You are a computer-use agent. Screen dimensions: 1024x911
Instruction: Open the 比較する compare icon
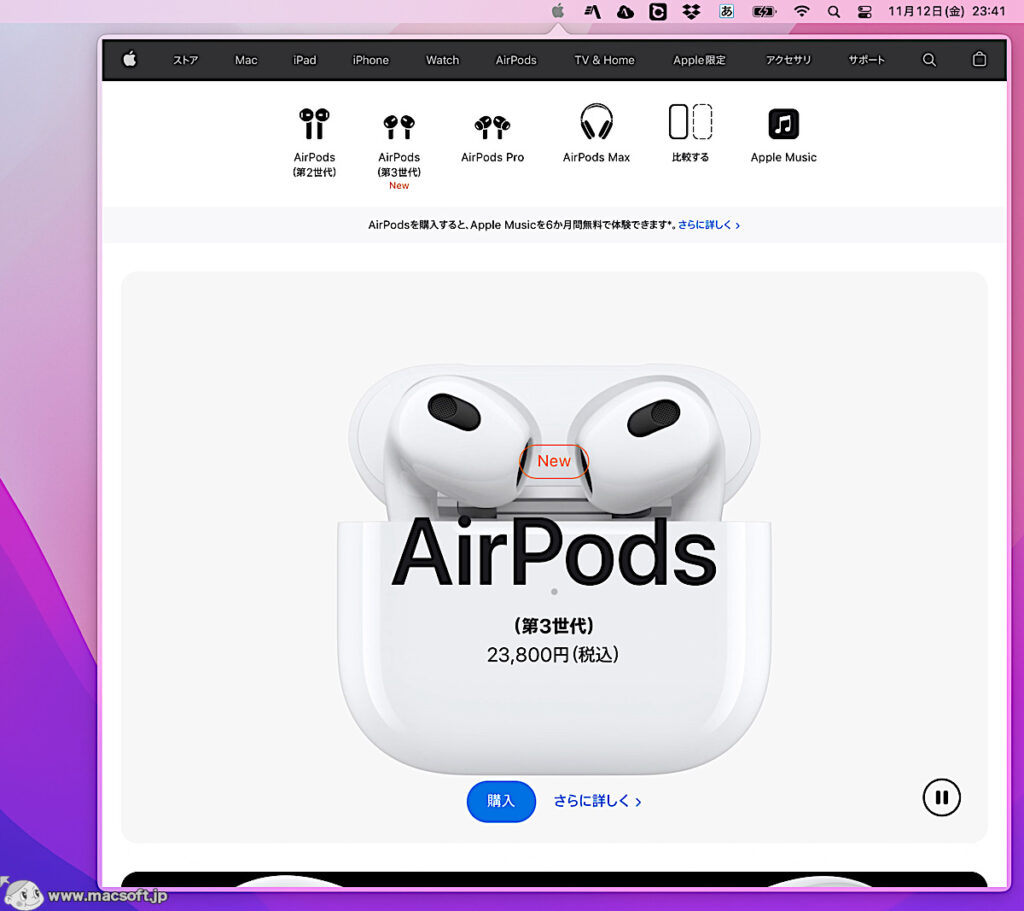[x=690, y=121]
